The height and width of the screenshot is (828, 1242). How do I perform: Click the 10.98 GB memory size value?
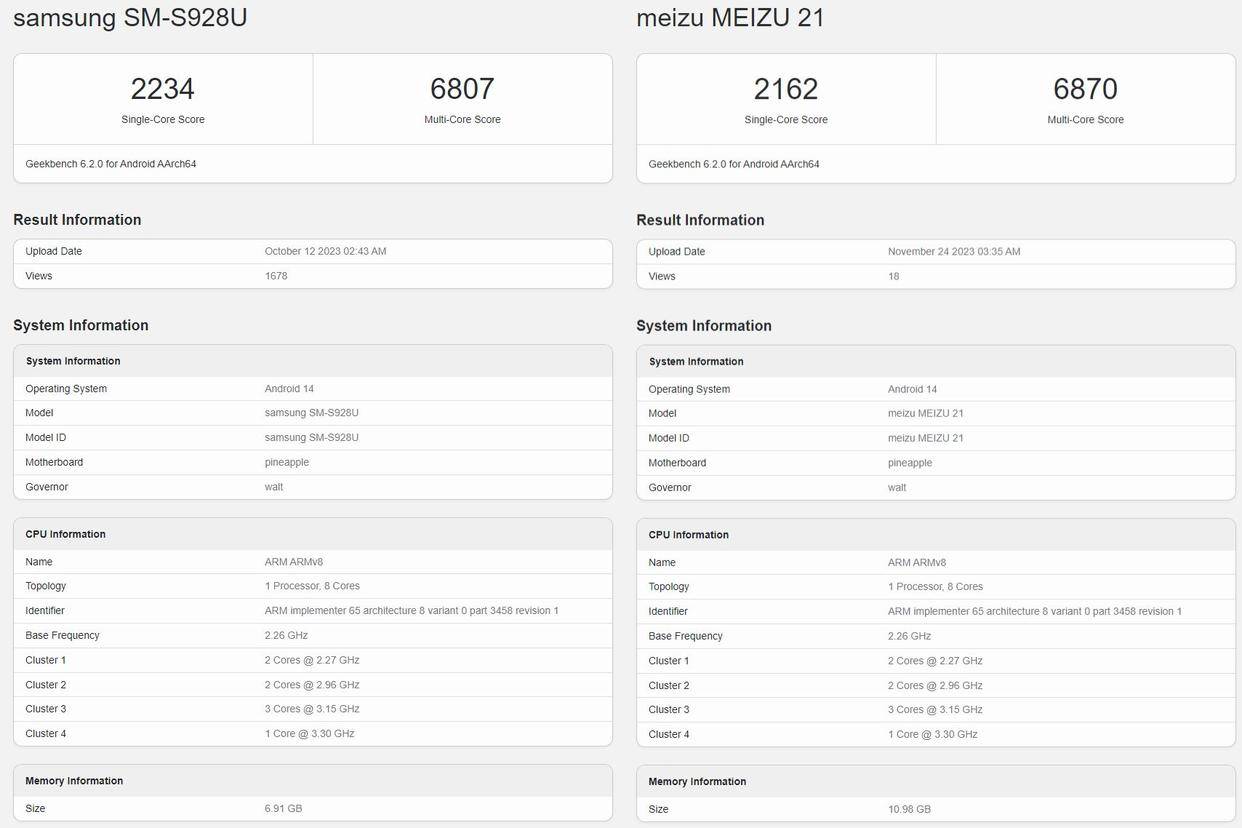pyautogui.click(x=909, y=809)
